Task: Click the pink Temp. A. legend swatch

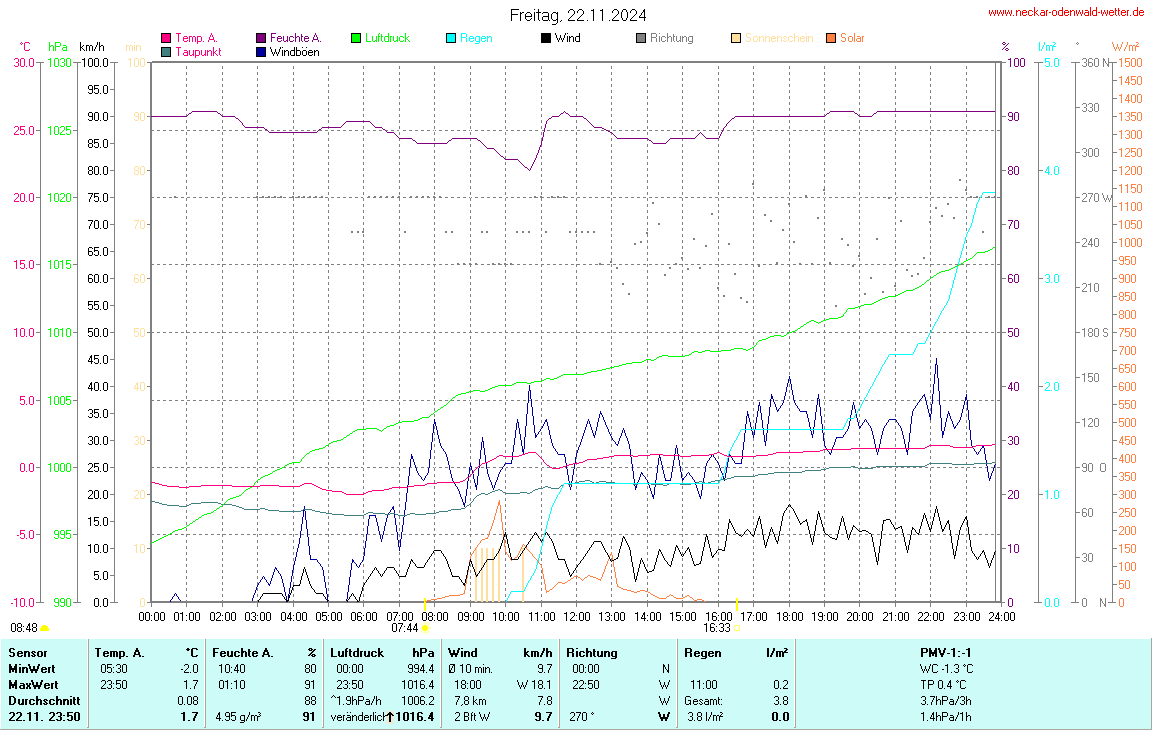Action: pyautogui.click(x=166, y=39)
